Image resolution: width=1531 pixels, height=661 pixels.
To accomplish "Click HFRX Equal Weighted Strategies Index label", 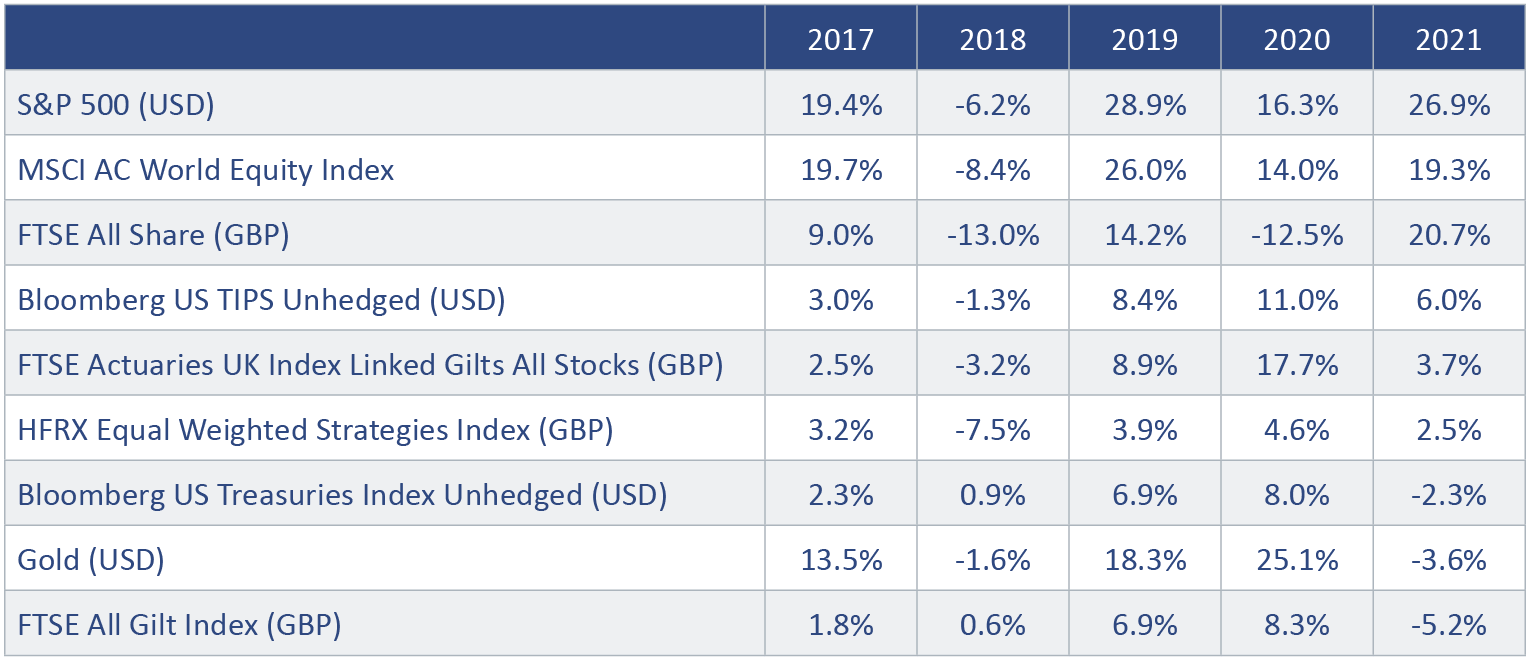I will (315, 430).
